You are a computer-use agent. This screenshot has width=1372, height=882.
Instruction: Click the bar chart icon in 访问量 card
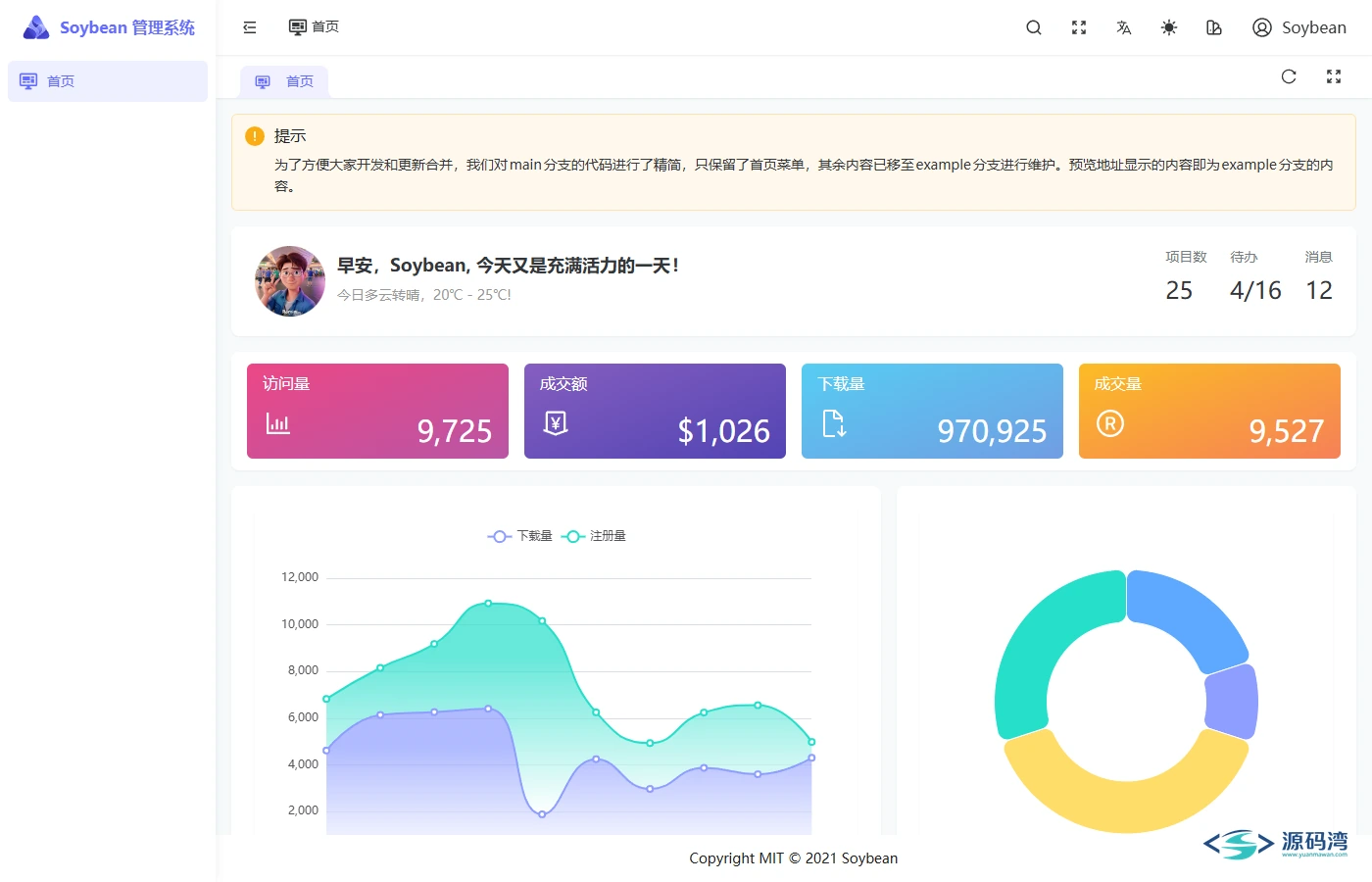coord(278,423)
